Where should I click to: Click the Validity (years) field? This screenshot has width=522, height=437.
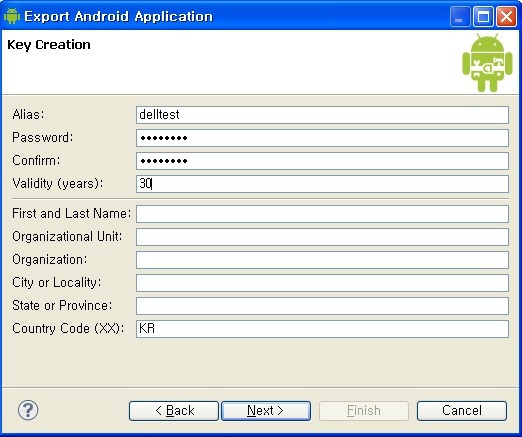[322, 184]
